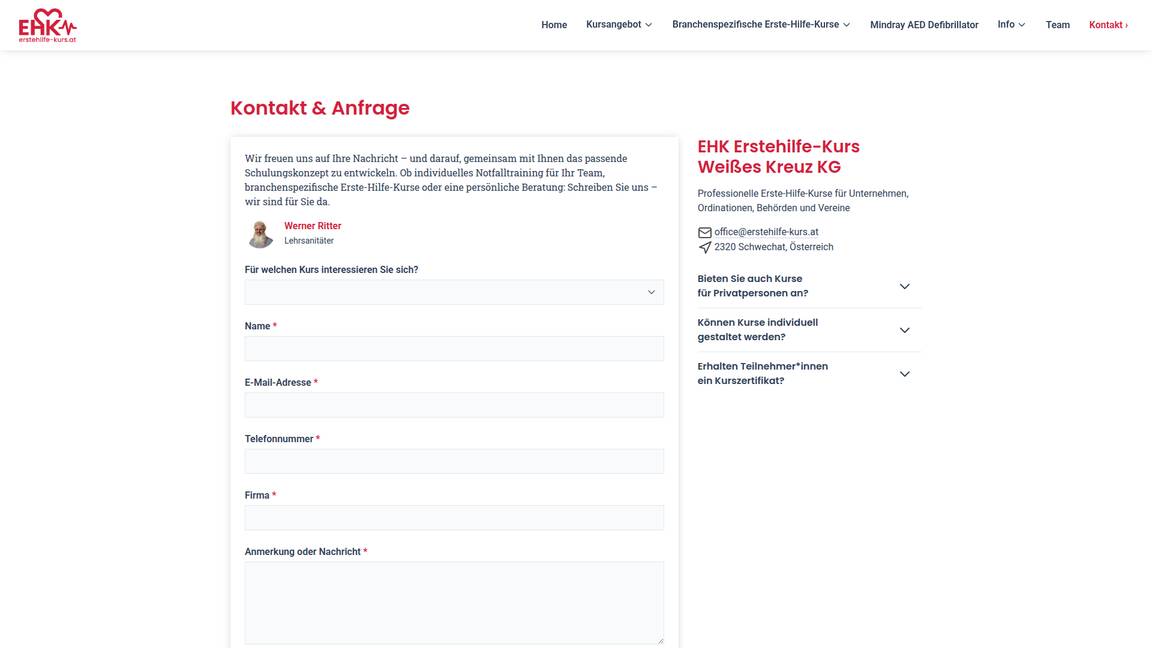Click the office@erstehilfe-kurs.at email link
Viewport: 1152px width, 648px height.
(766, 232)
